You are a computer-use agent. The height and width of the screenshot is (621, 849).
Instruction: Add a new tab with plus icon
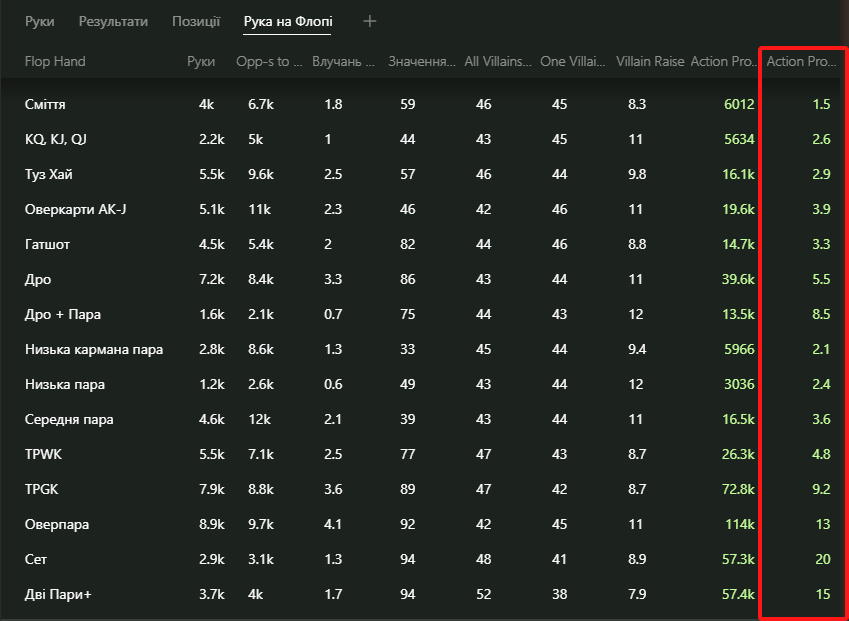(x=369, y=22)
